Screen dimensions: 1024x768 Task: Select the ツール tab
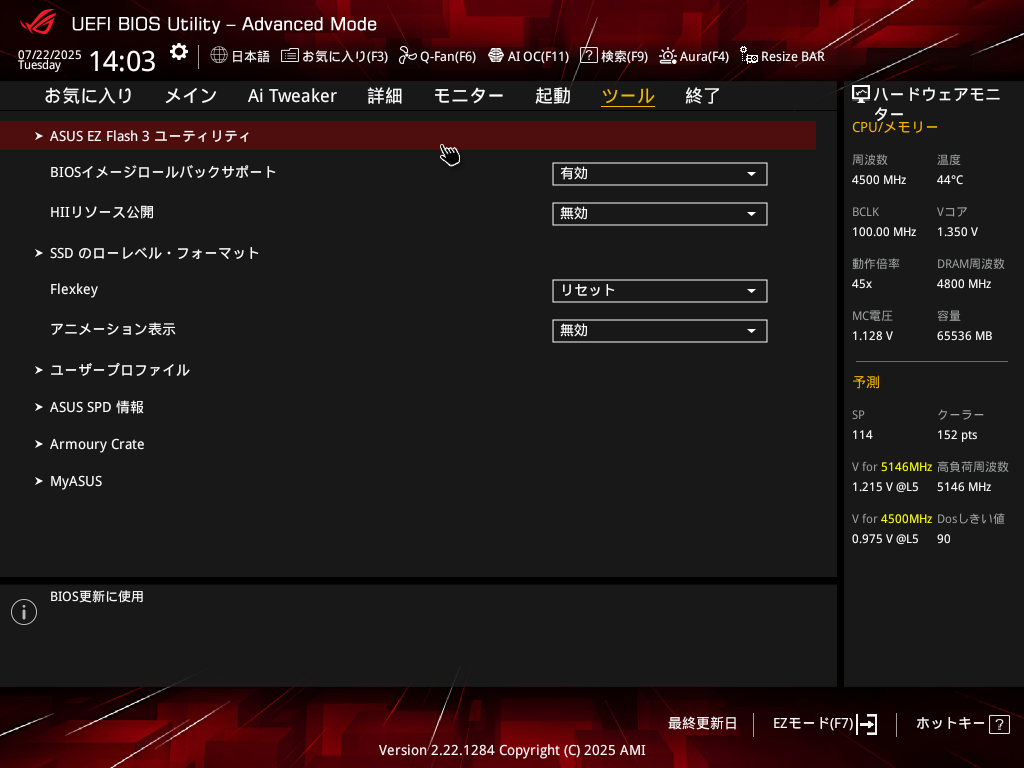point(628,96)
